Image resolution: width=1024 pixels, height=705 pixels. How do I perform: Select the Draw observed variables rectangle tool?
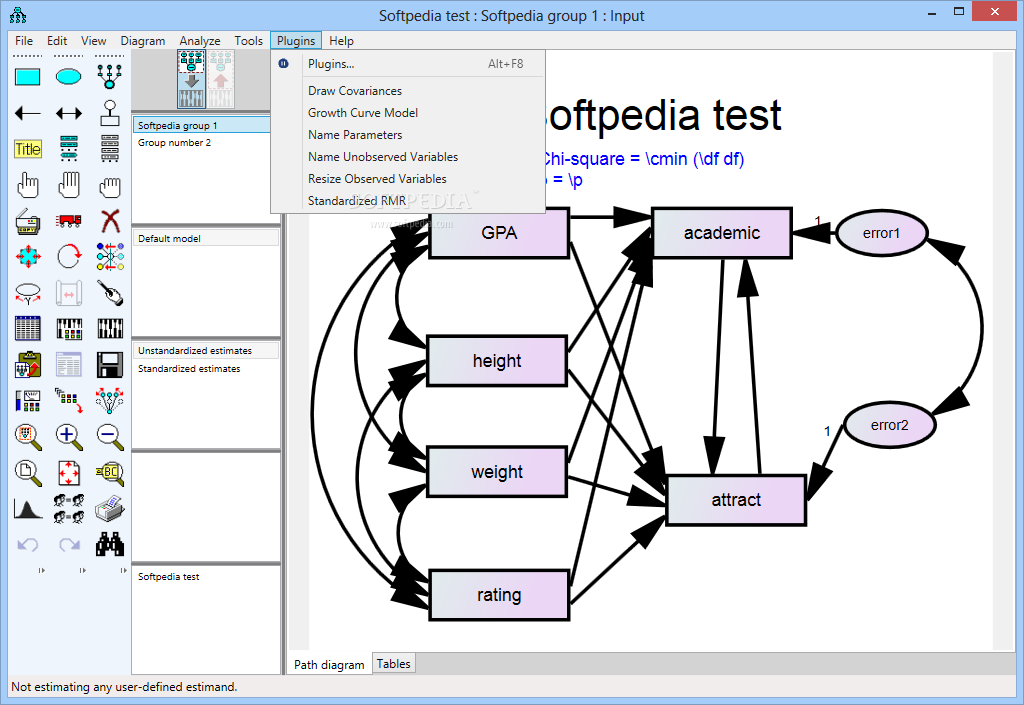(x=27, y=77)
